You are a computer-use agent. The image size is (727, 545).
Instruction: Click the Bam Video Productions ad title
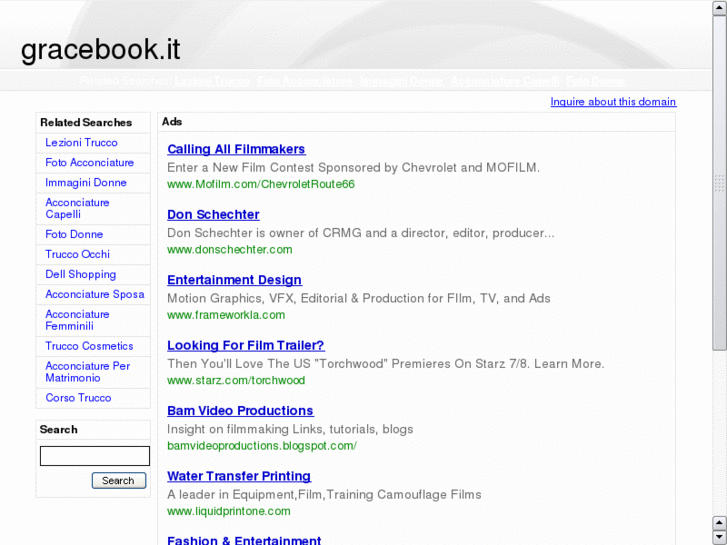click(240, 410)
